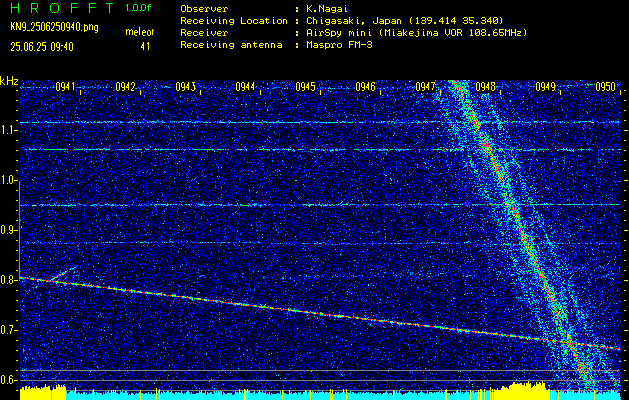Click the Receiver label

point(204,33)
